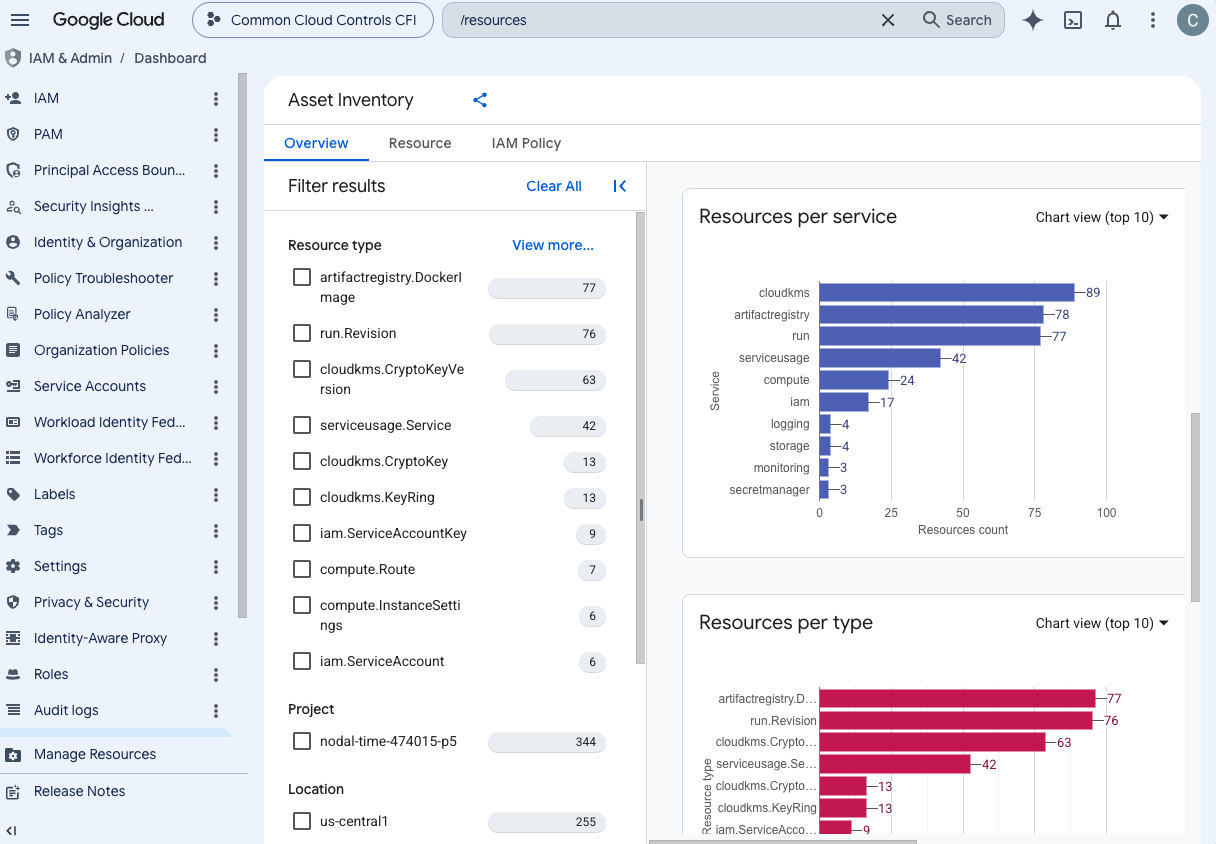Click the cloudkms bar in service chart
The image size is (1216, 844).
click(x=947, y=292)
